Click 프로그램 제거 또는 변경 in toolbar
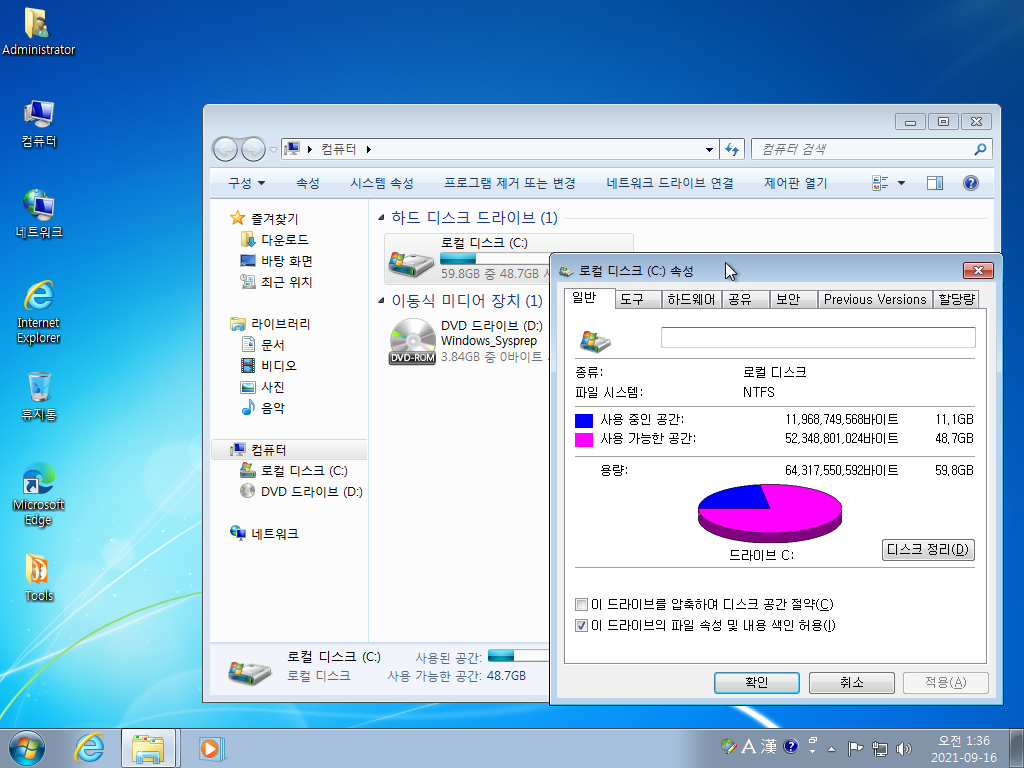1024x768 pixels. (x=509, y=183)
